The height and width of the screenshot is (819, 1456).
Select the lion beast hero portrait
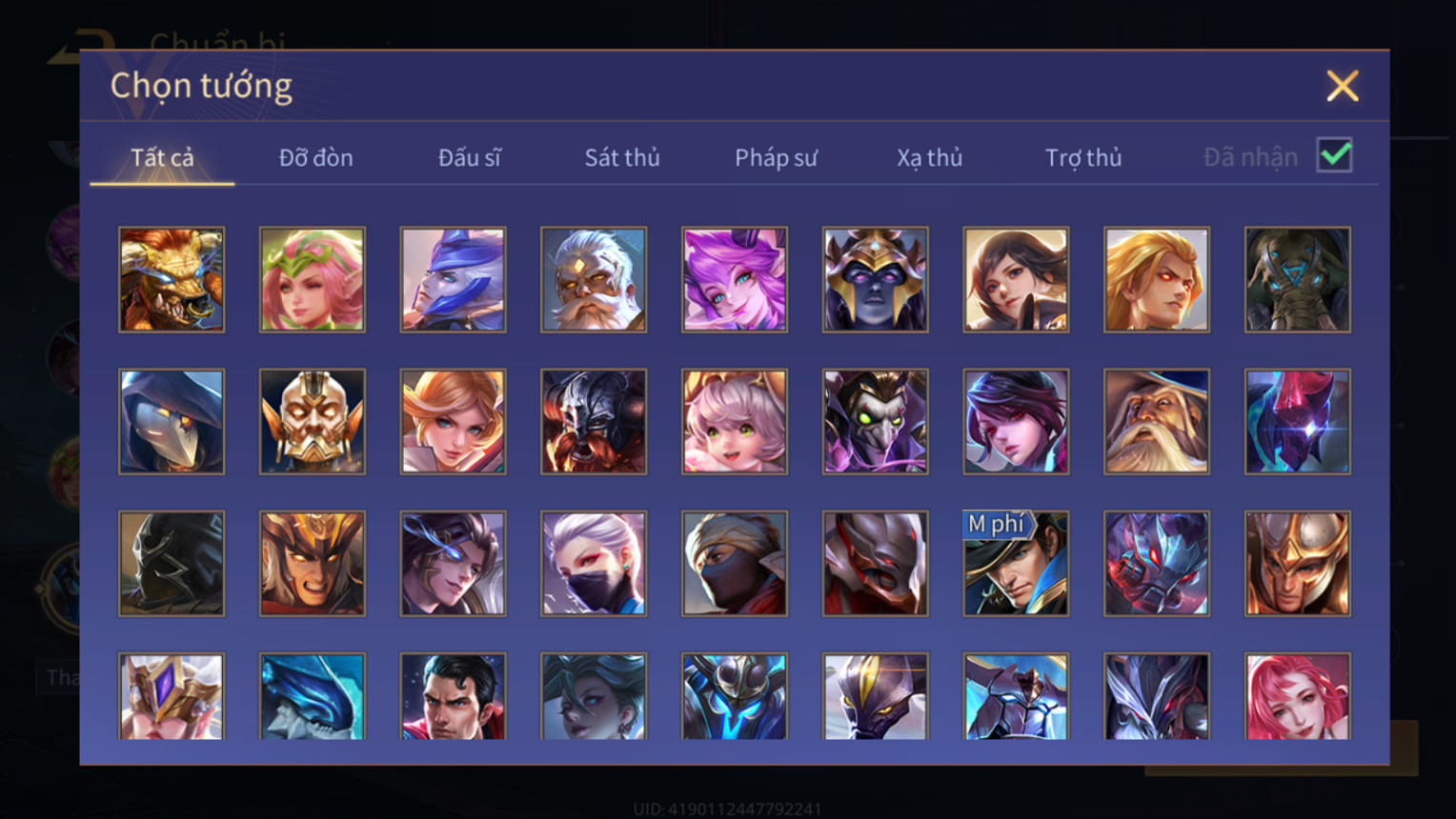tap(172, 279)
